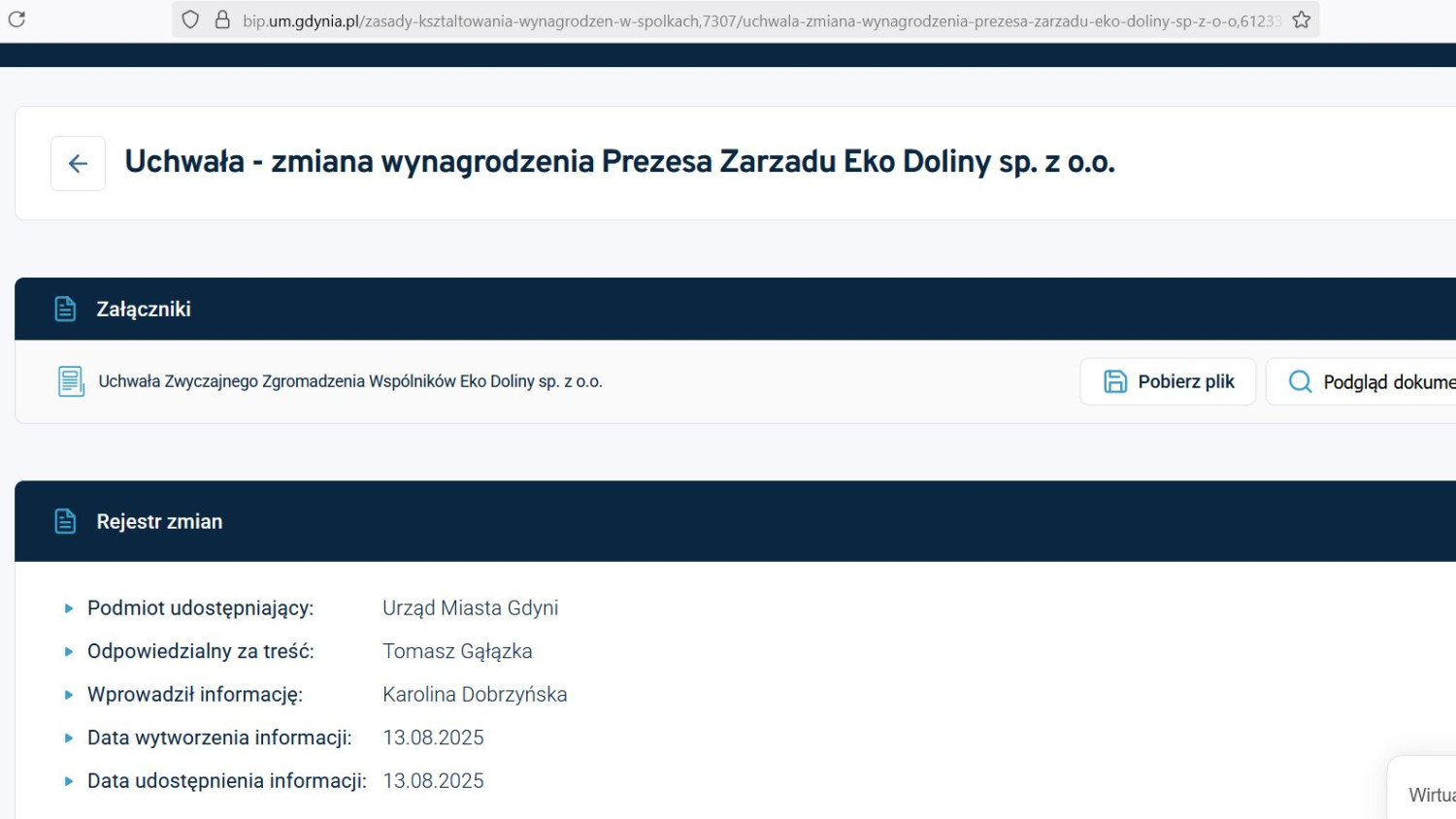The image size is (1456, 819).
Task: Go back using the left arrow button
Action: pos(78,163)
